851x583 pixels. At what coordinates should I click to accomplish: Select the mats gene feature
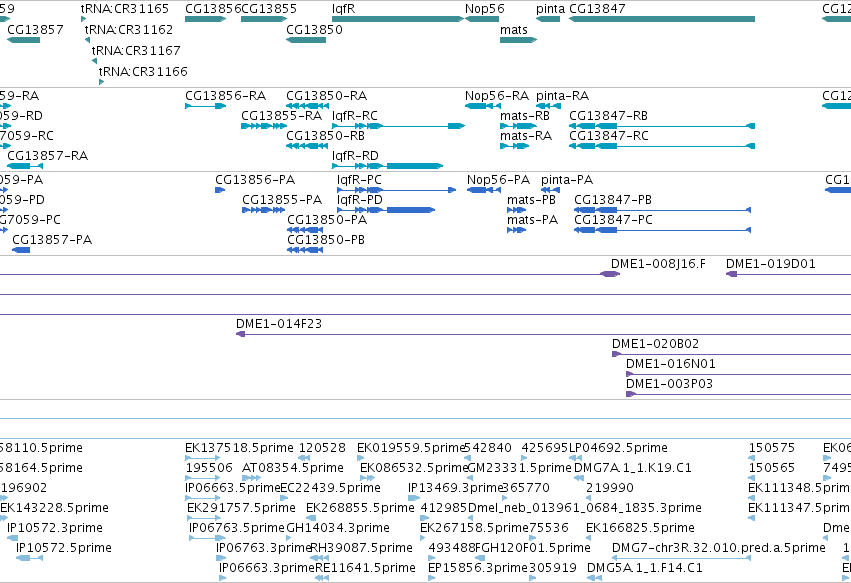(x=518, y=40)
